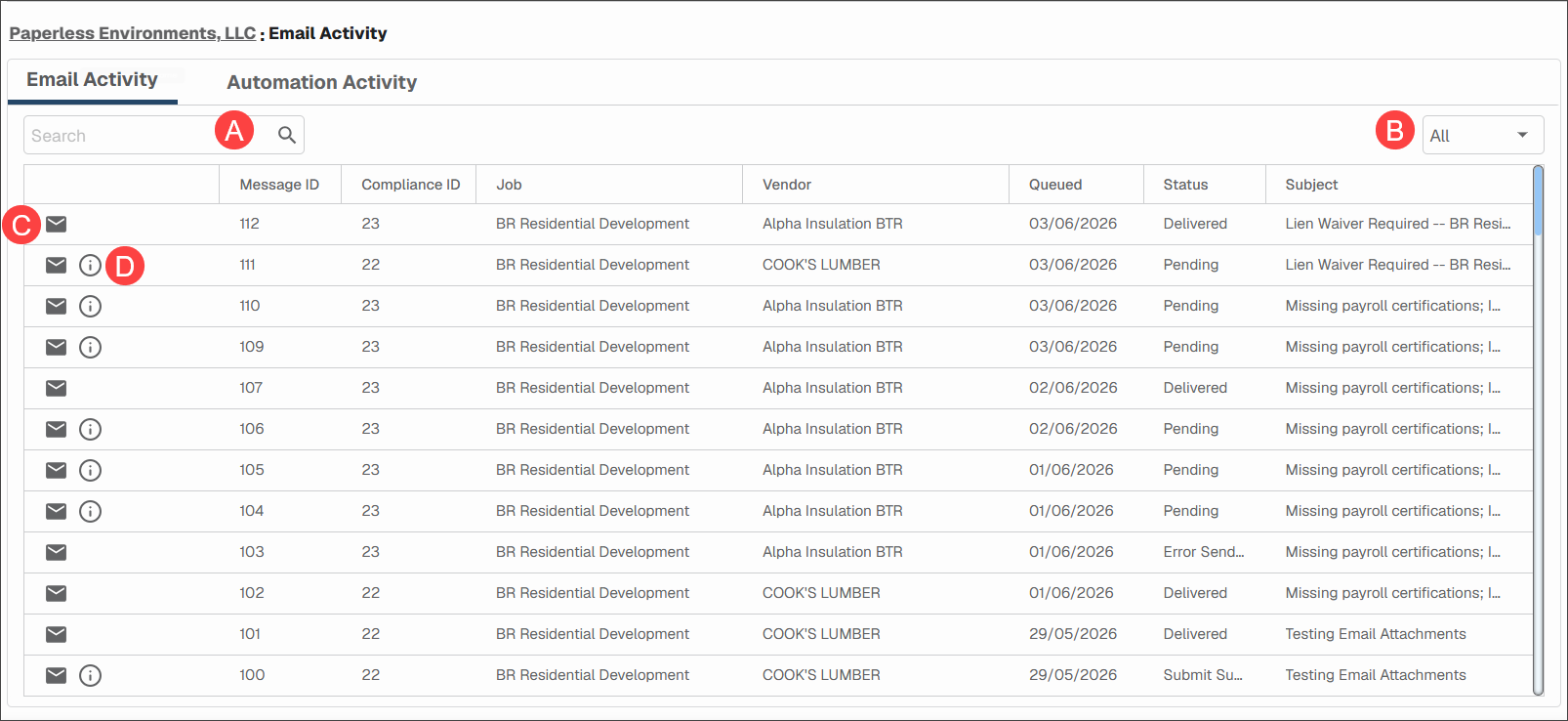
Task: Click info icon for message 105
Action: 90,470
